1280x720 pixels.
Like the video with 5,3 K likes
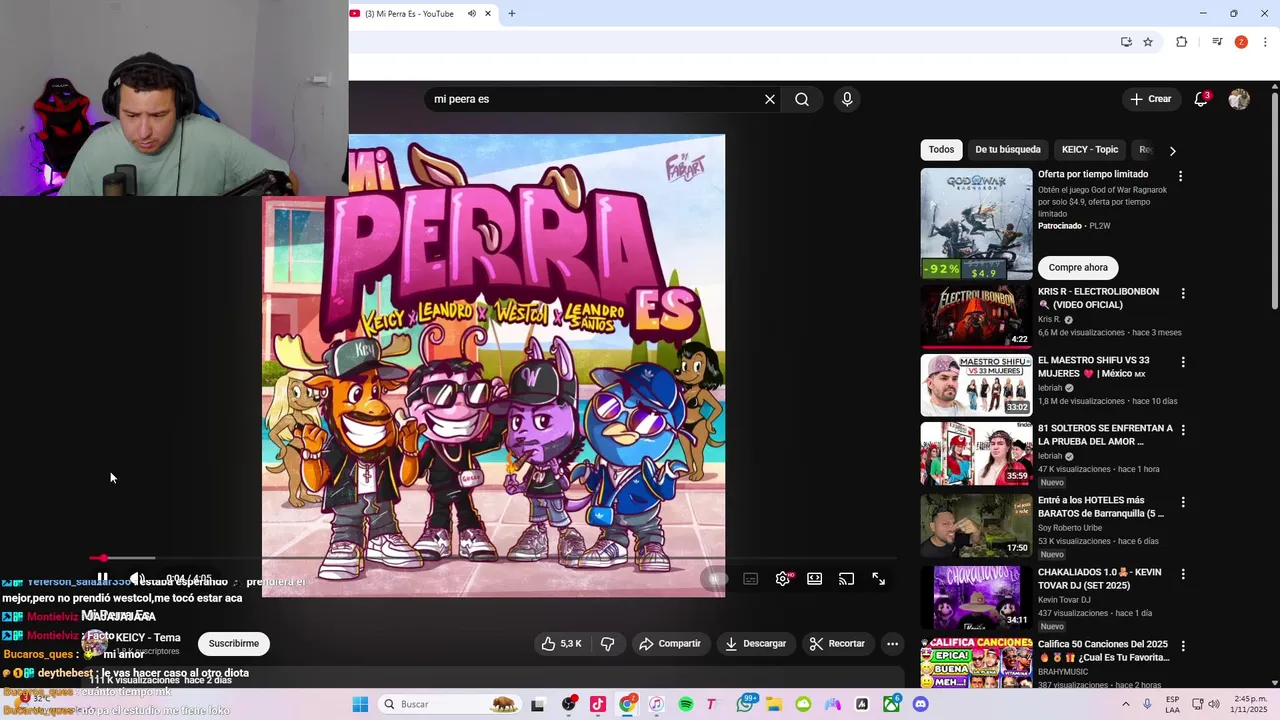(x=561, y=644)
